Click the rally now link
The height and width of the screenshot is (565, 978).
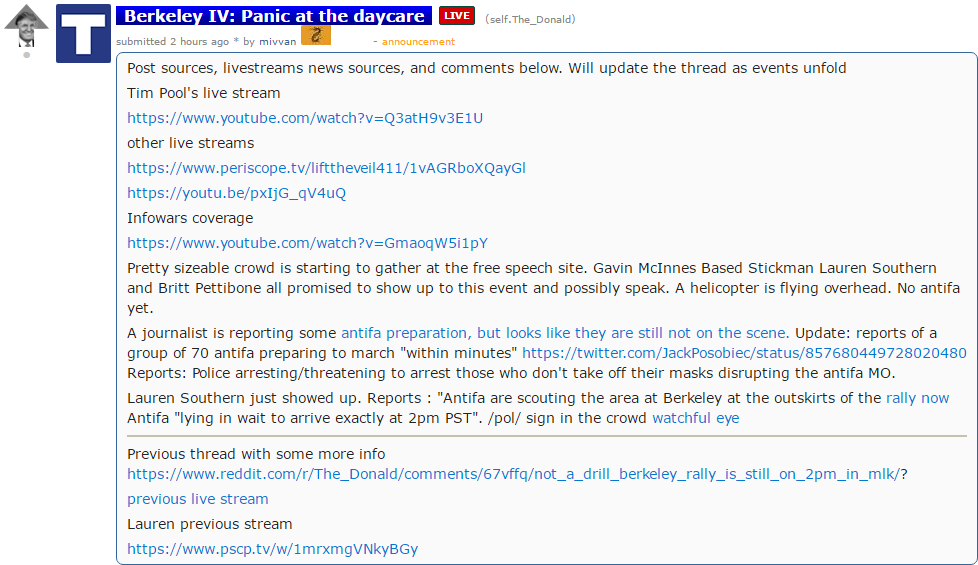pos(917,398)
